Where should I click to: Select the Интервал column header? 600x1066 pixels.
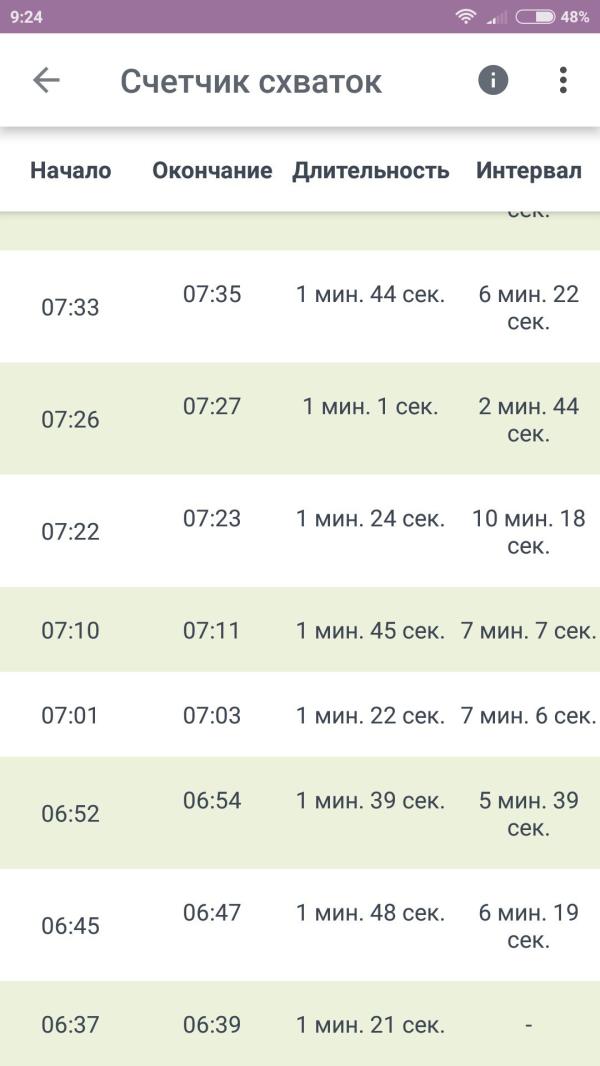point(529,170)
